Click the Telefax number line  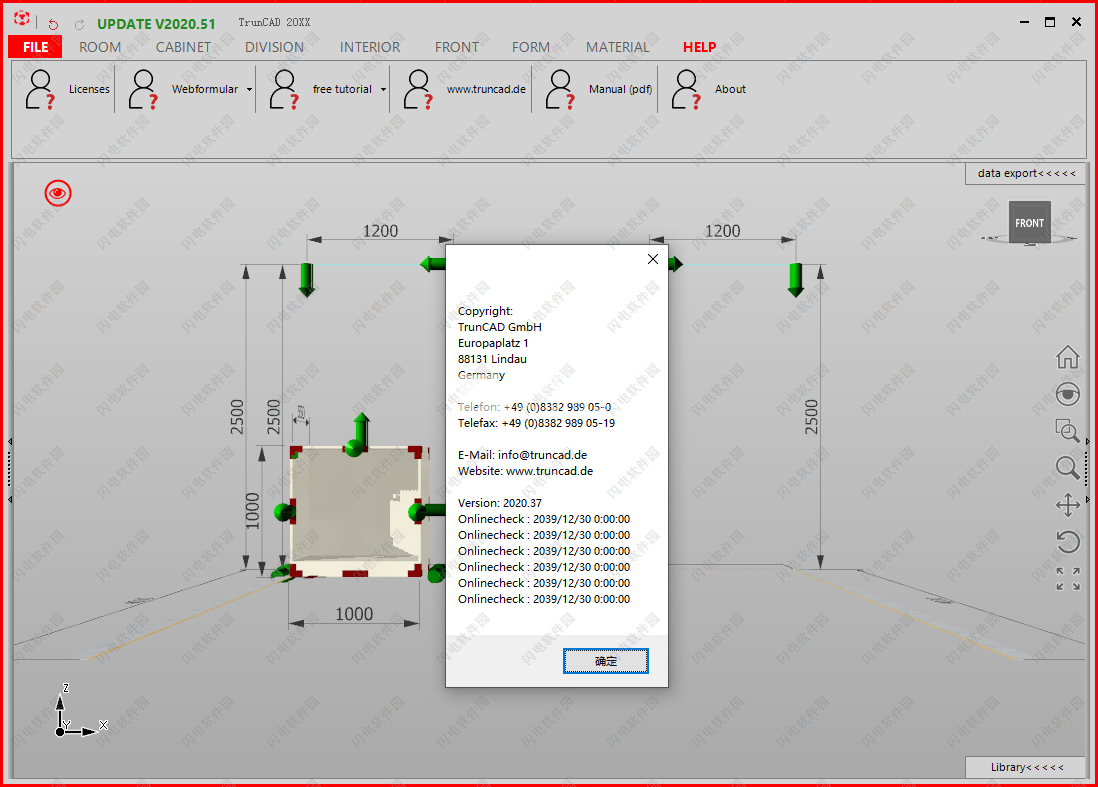click(x=536, y=423)
